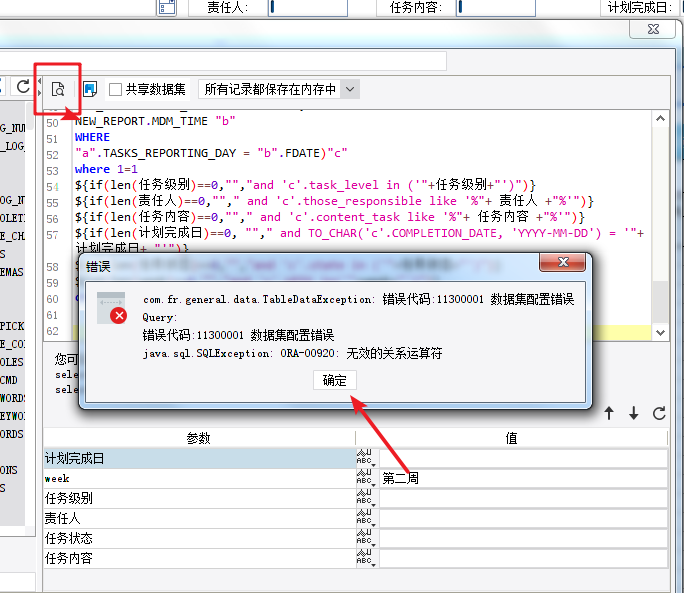Click the refresh icon beside the preview
This screenshot has width=684, height=593.
[23, 87]
